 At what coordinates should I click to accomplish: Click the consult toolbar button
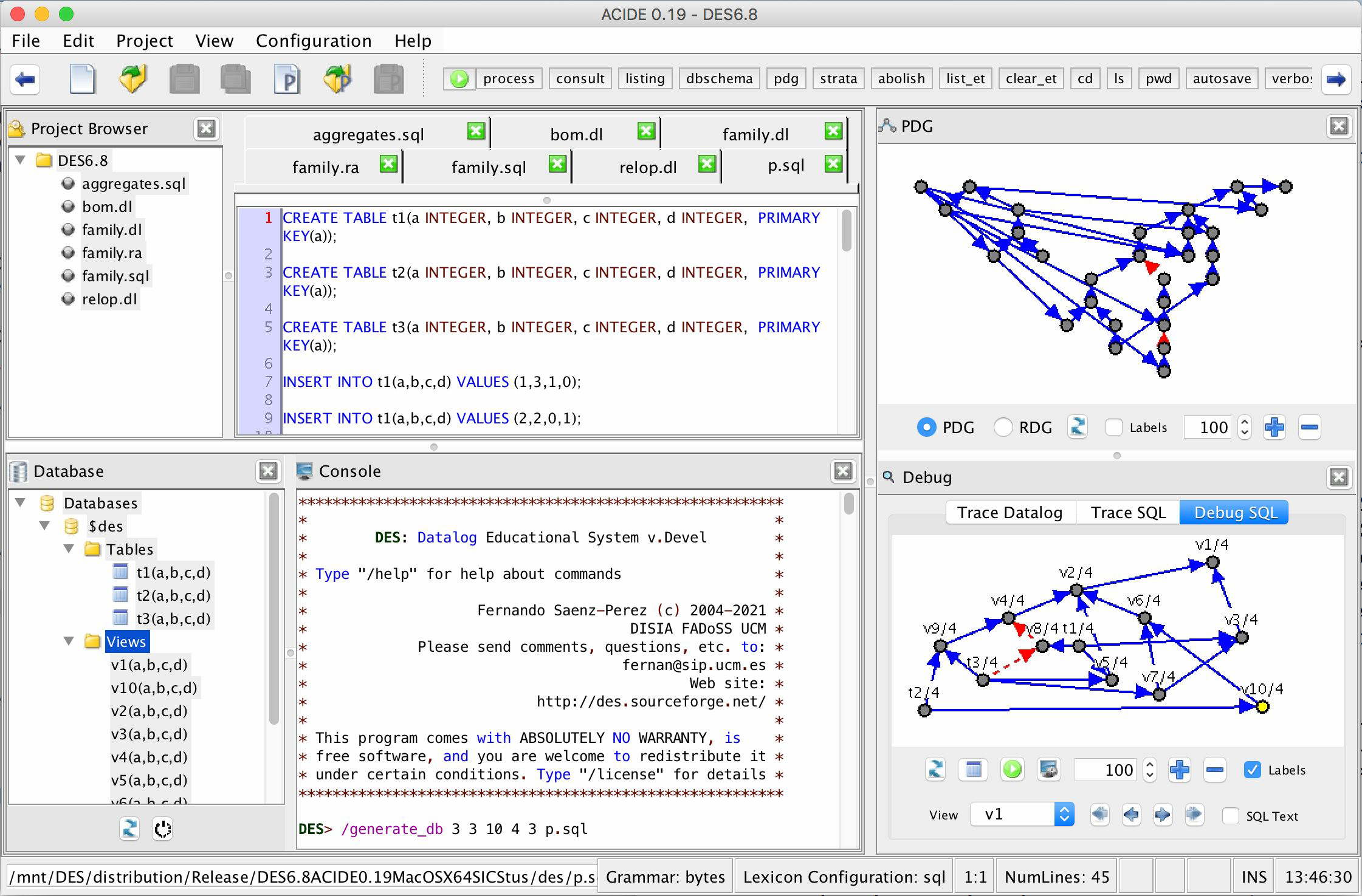point(580,78)
